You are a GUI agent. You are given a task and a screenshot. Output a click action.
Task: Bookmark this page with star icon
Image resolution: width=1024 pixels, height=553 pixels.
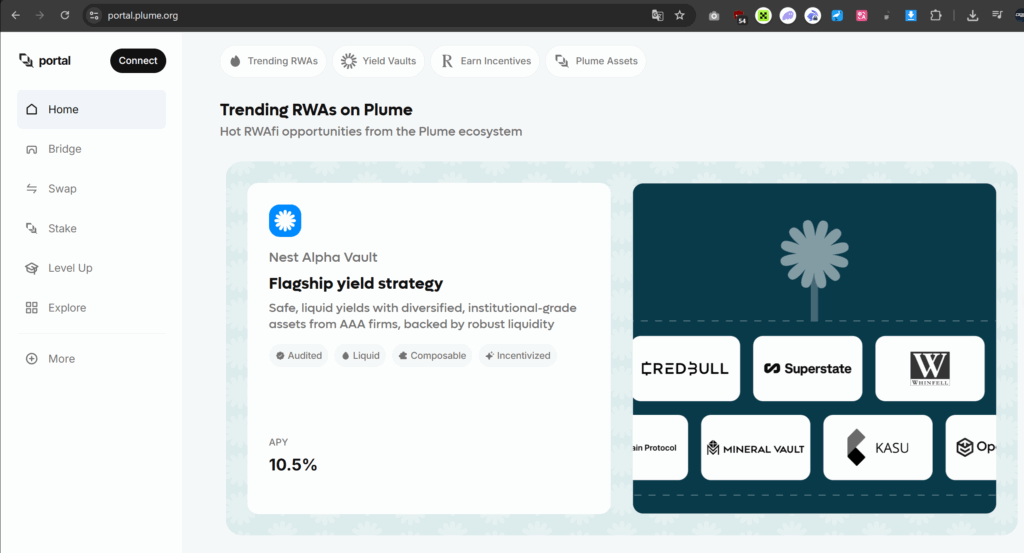tap(680, 15)
